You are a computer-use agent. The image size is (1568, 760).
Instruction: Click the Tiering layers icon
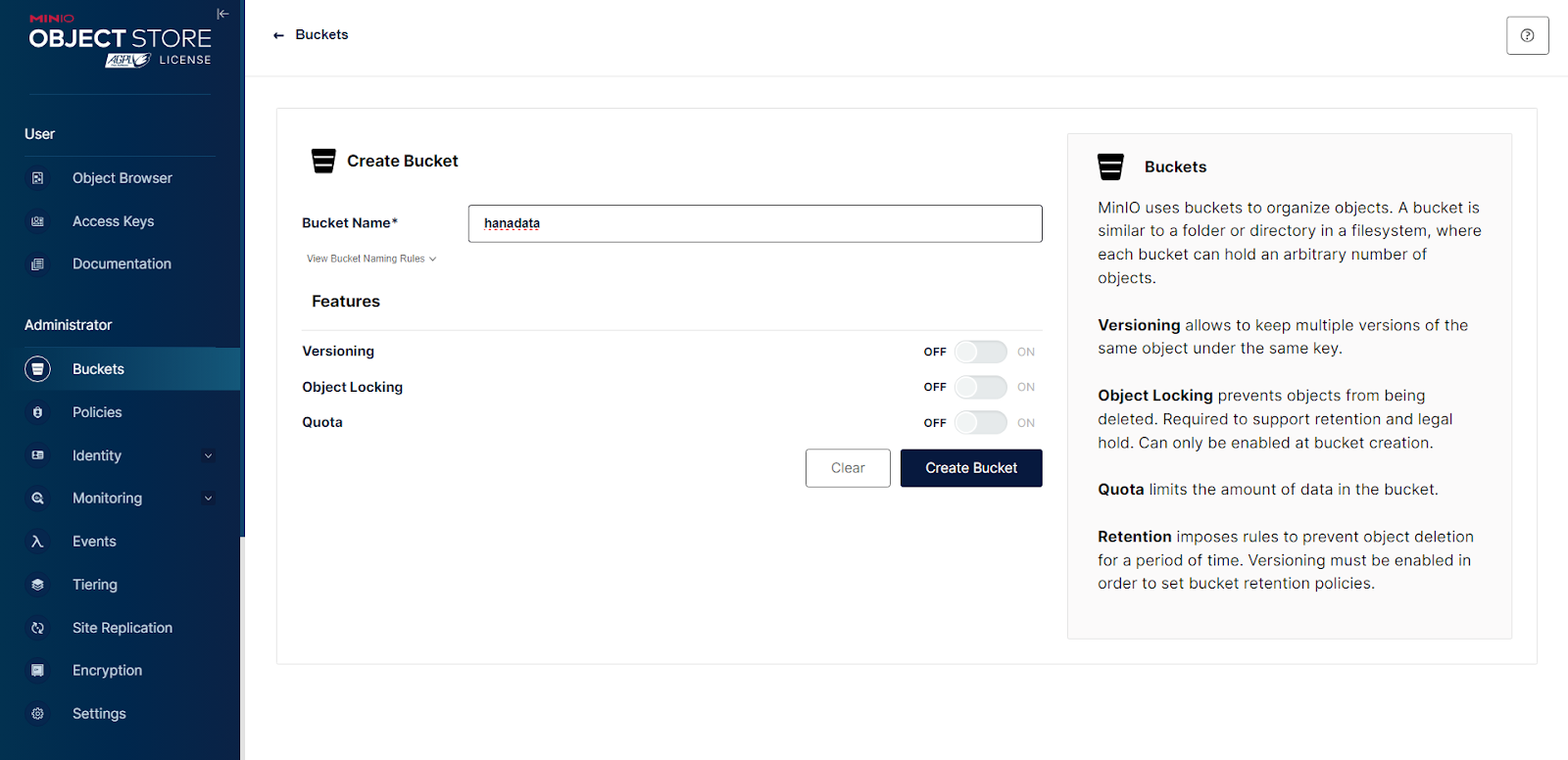[x=37, y=585]
